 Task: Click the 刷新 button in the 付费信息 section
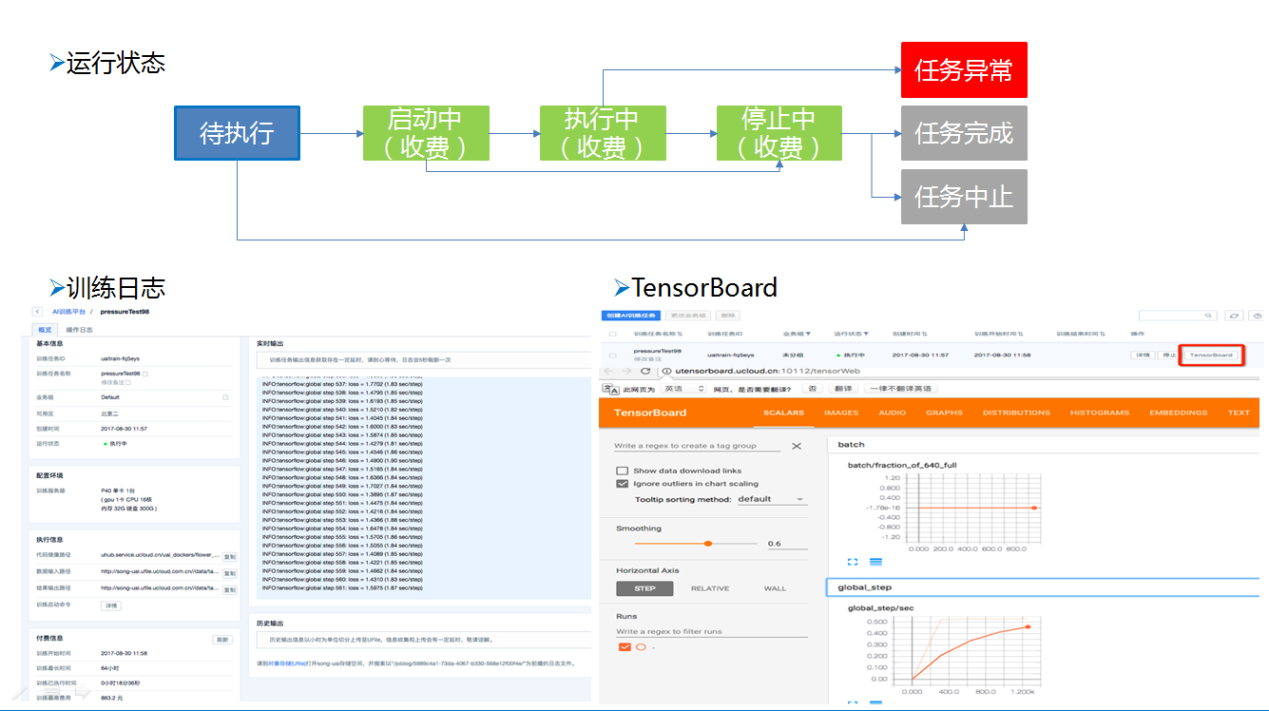pyautogui.click(x=222, y=639)
